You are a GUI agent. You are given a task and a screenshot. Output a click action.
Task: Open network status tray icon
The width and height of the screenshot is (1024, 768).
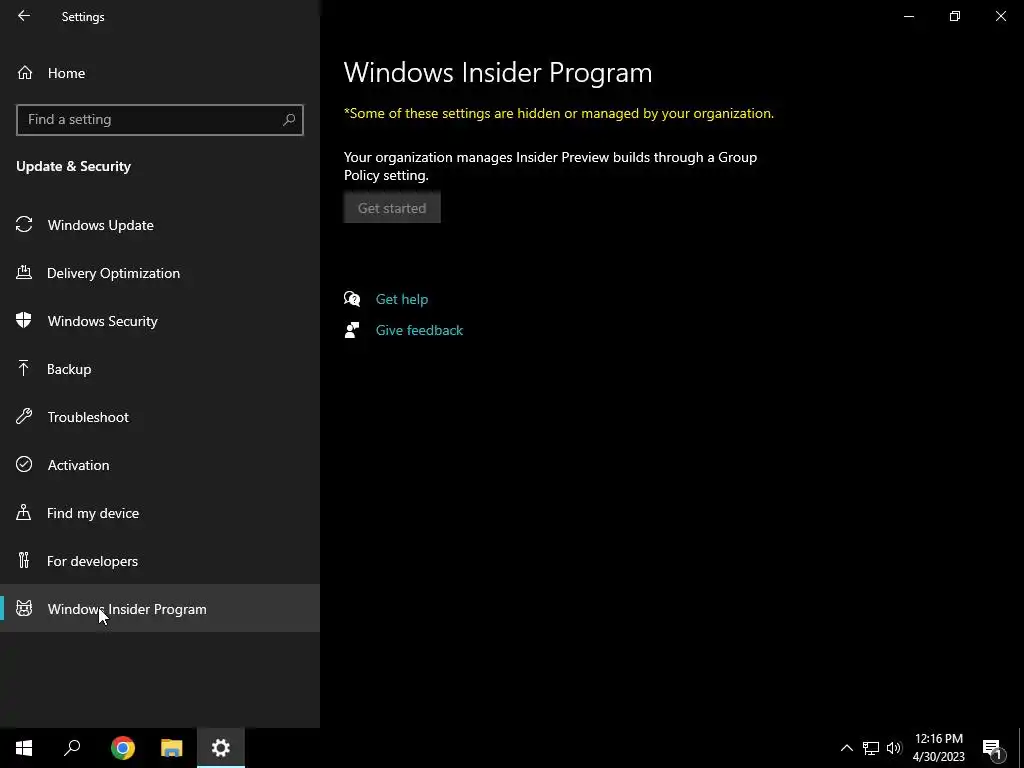871,748
